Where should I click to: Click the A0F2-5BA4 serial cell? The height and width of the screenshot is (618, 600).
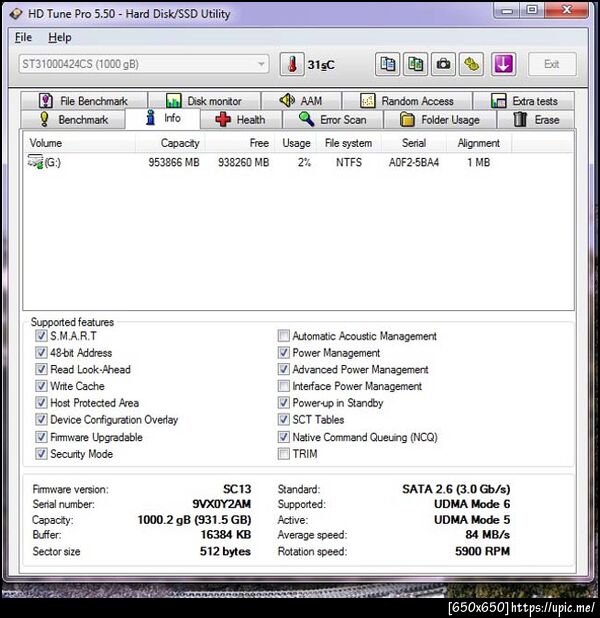tap(414, 162)
